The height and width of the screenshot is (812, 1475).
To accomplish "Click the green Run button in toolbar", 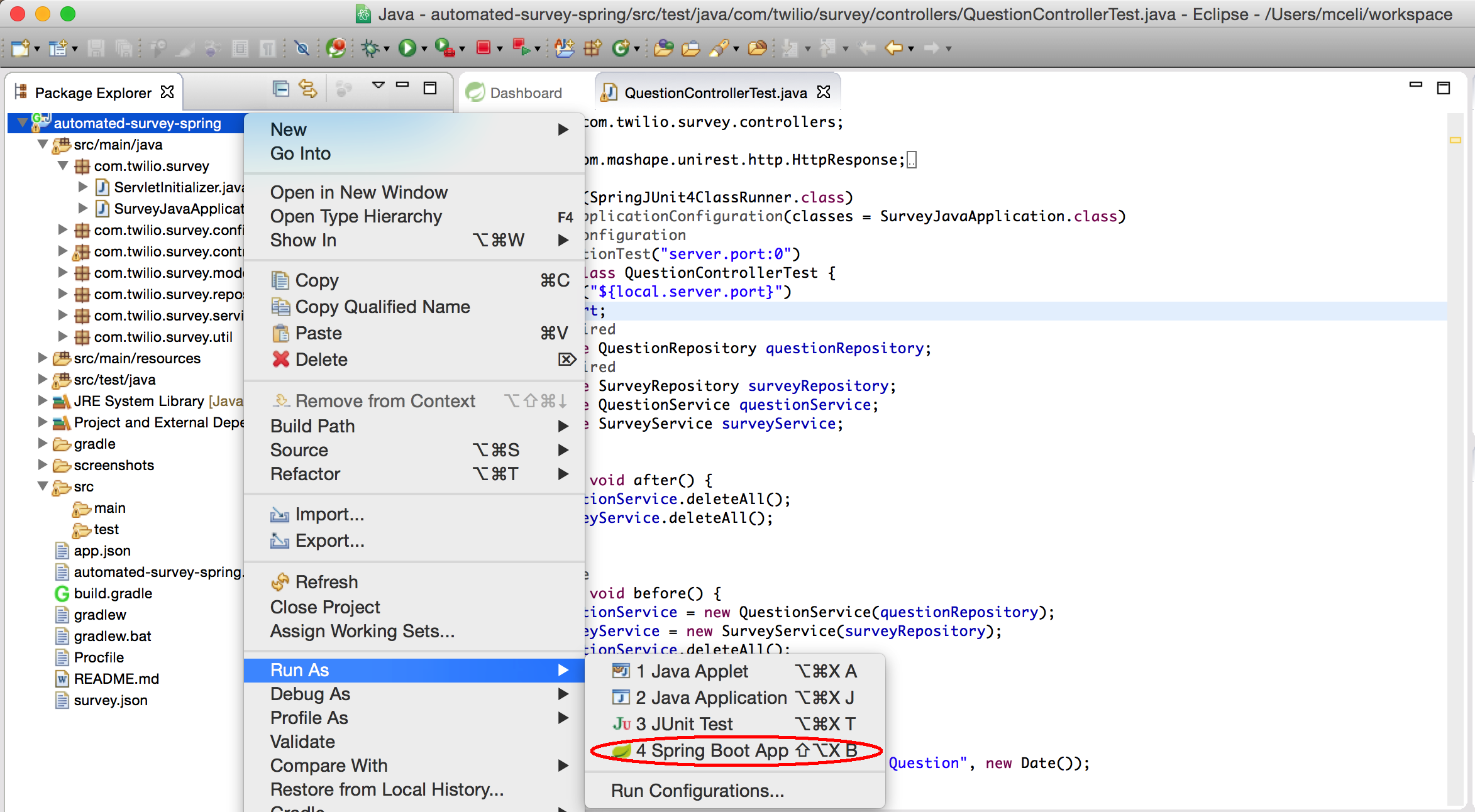I will coord(407,48).
